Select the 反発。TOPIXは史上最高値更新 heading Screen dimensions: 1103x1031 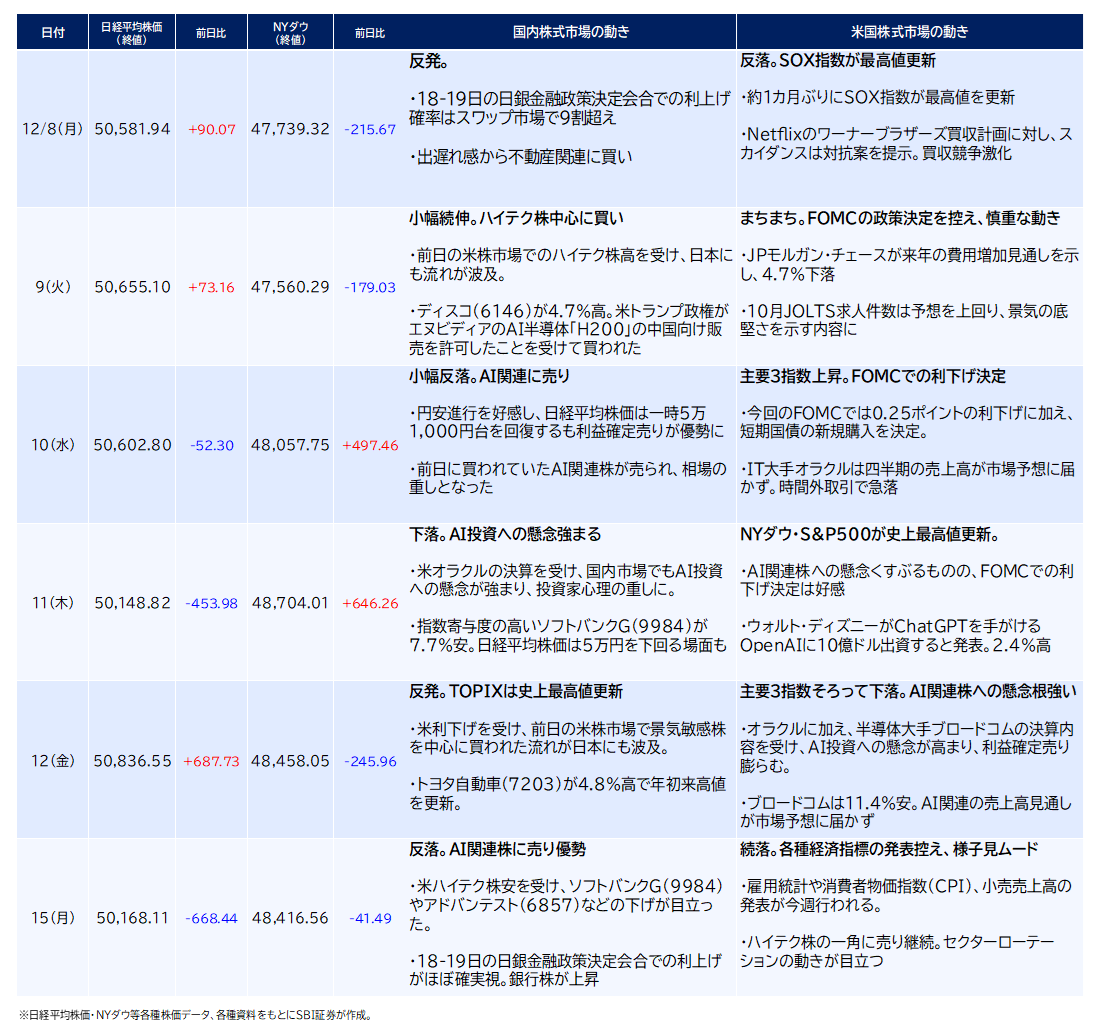[x=516, y=692]
